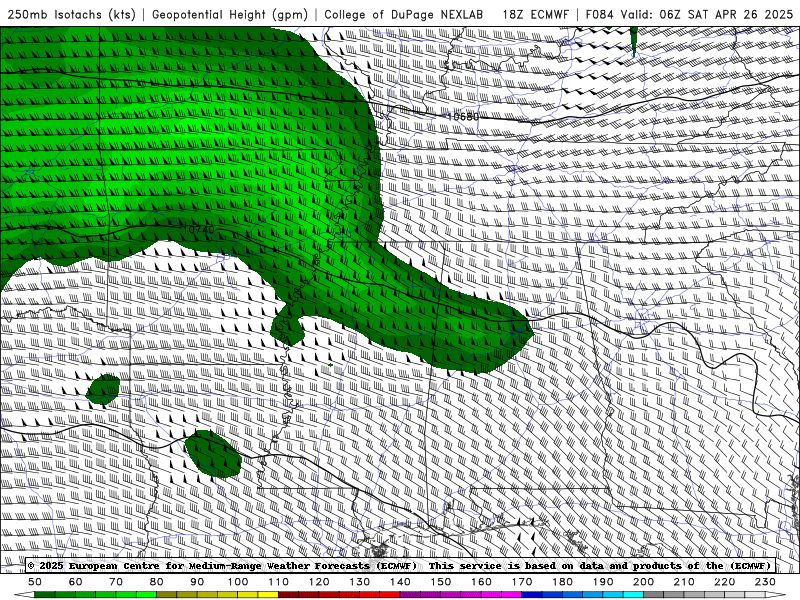Click the 90 label on color scale

[197, 582]
